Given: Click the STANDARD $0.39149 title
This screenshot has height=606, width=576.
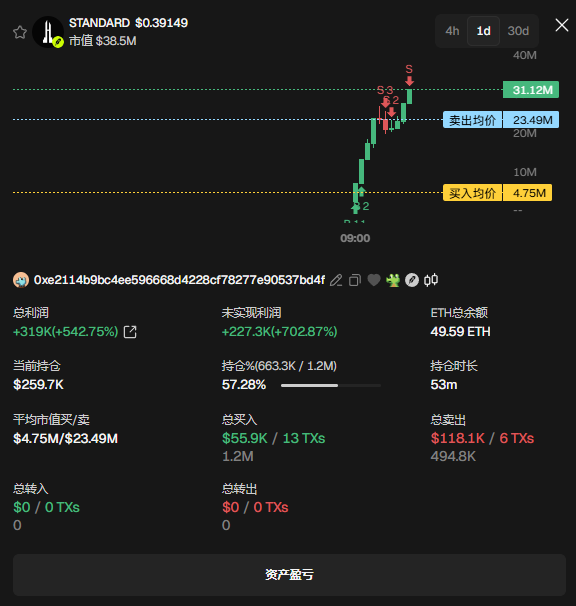Looking at the screenshot, I should (x=128, y=23).
